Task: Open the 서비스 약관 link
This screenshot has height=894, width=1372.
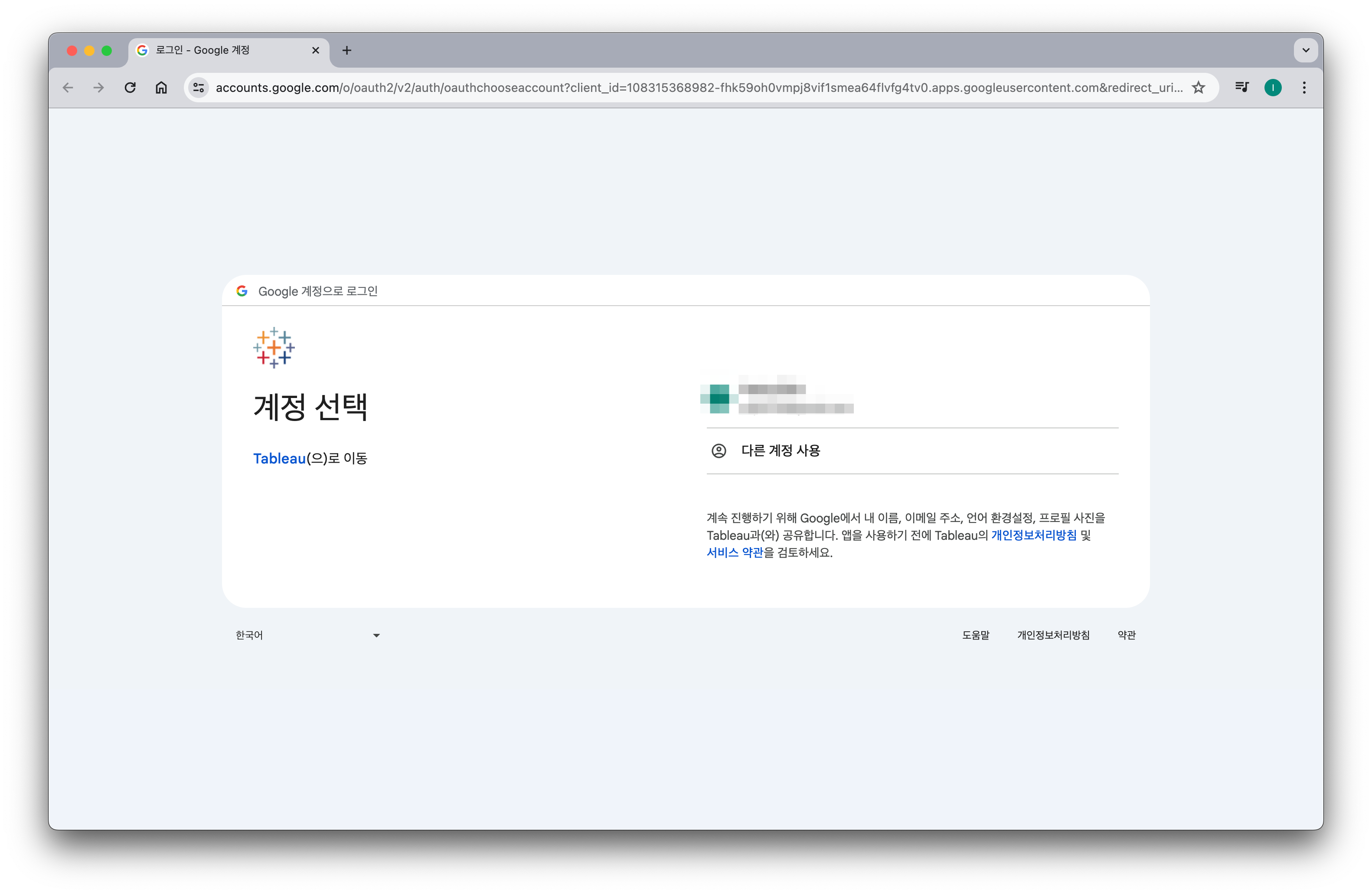Action: click(x=735, y=553)
